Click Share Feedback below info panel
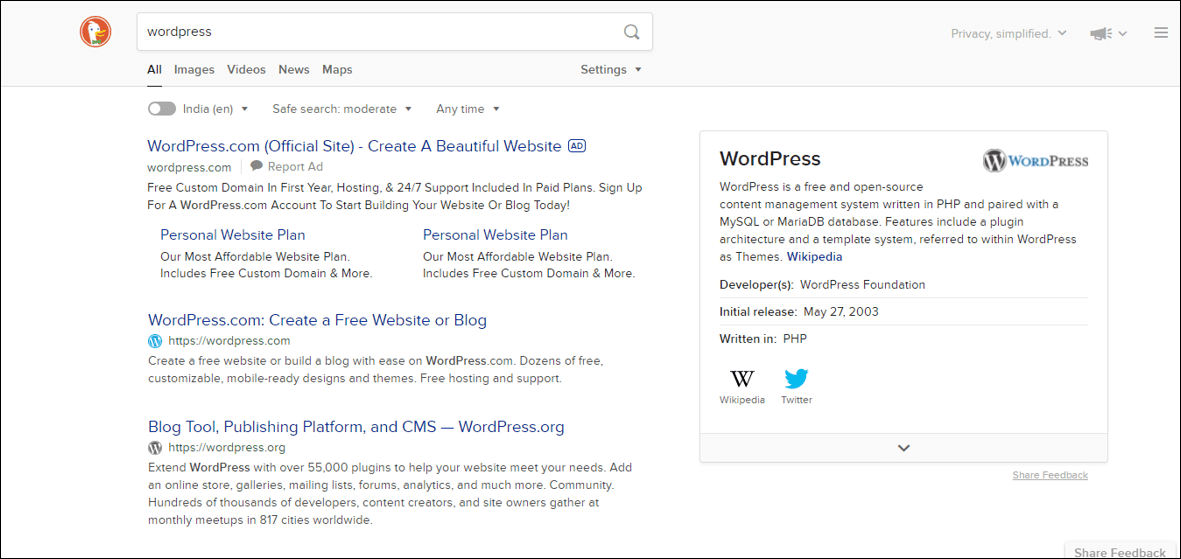This screenshot has width=1181, height=559. coord(1050,475)
